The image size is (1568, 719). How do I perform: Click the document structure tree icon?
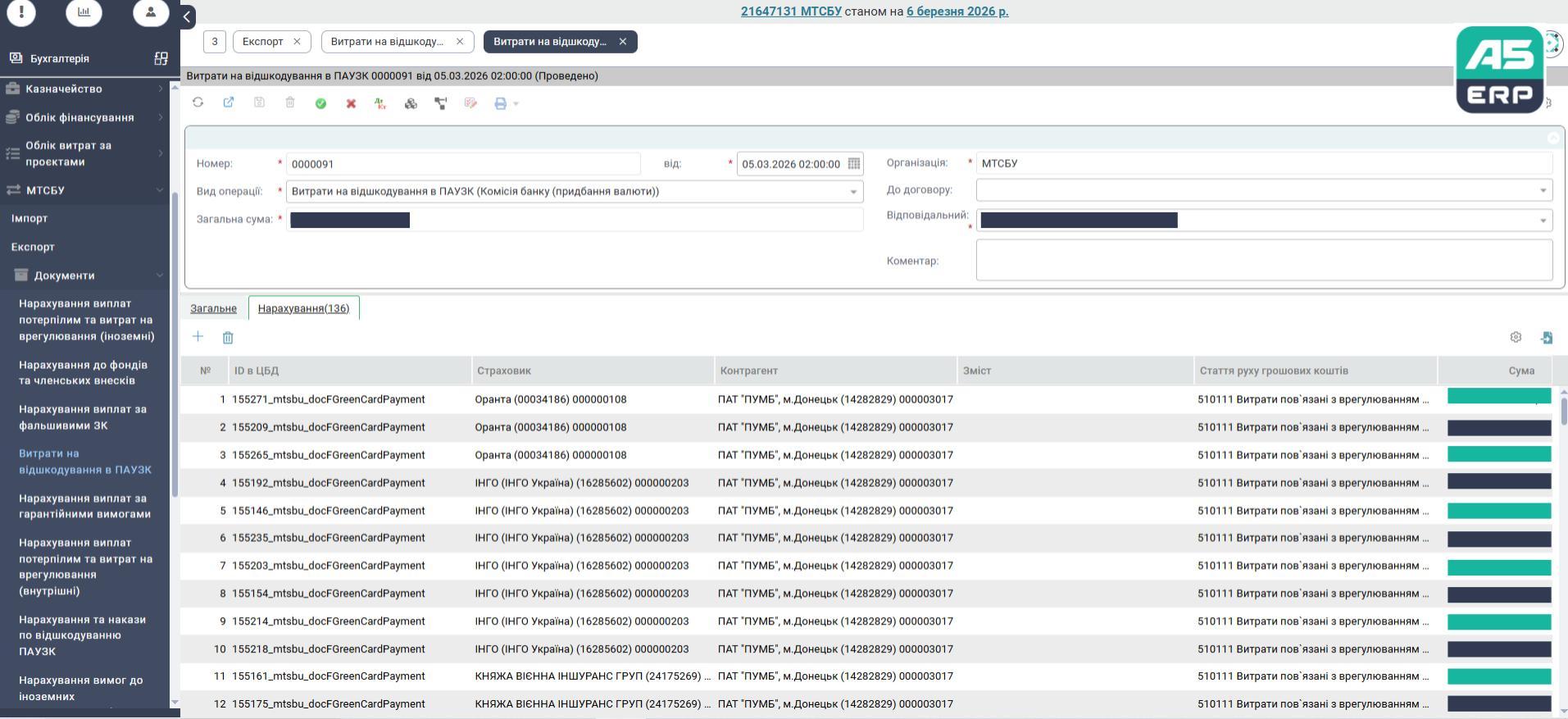click(441, 103)
